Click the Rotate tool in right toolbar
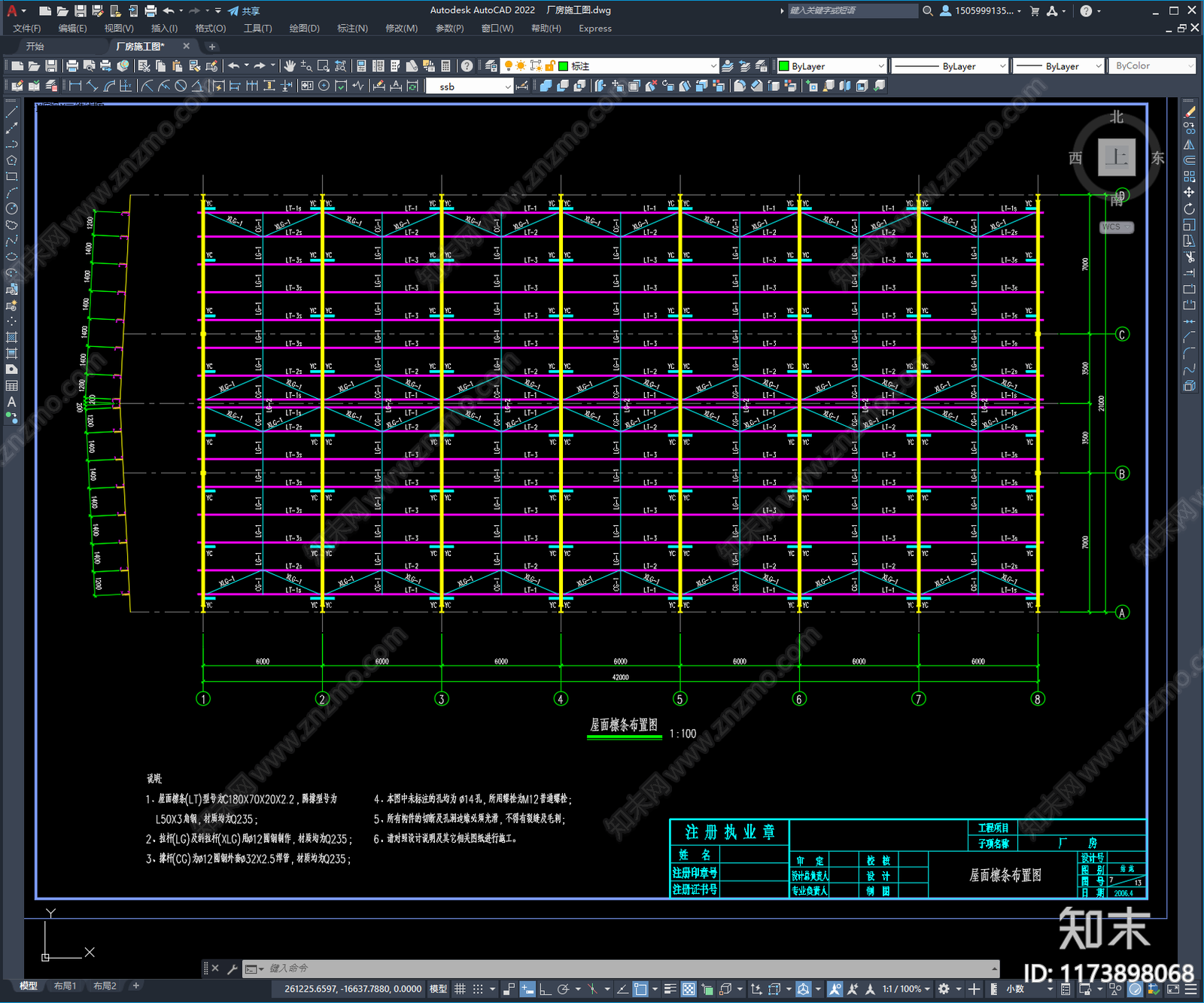Viewport: 1204px width, 1003px height. coord(1190,208)
